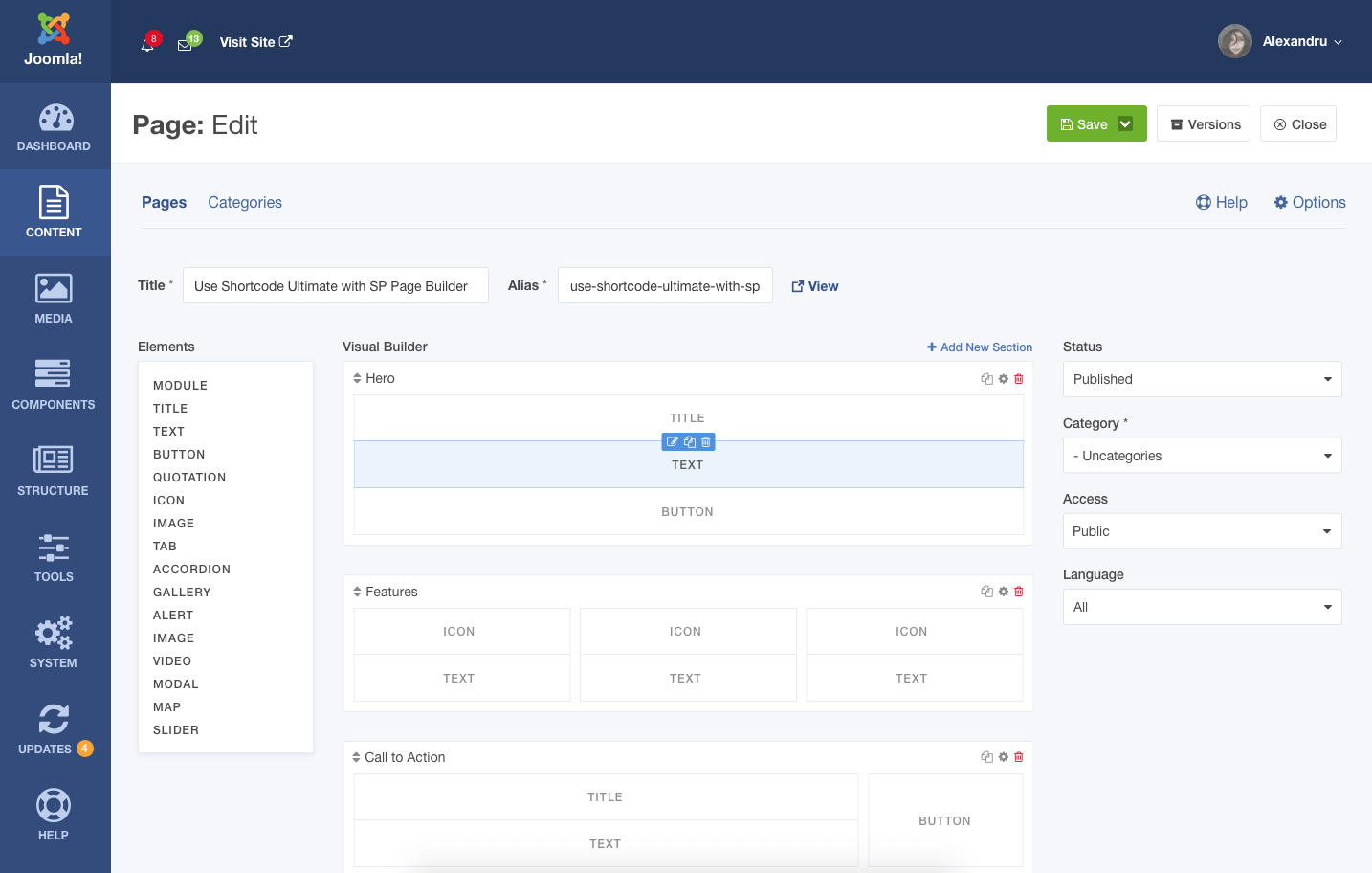Image resolution: width=1372 pixels, height=873 pixels.
Task: Edit the selected TEXT element pencil icon
Action: click(673, 442)
